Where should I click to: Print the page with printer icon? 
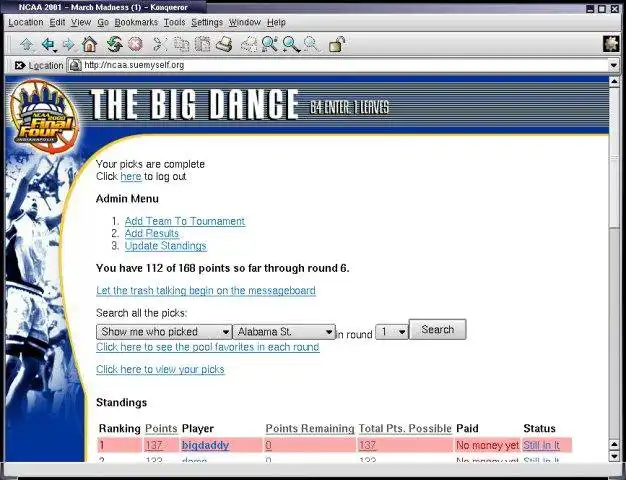tap(224, 44)
